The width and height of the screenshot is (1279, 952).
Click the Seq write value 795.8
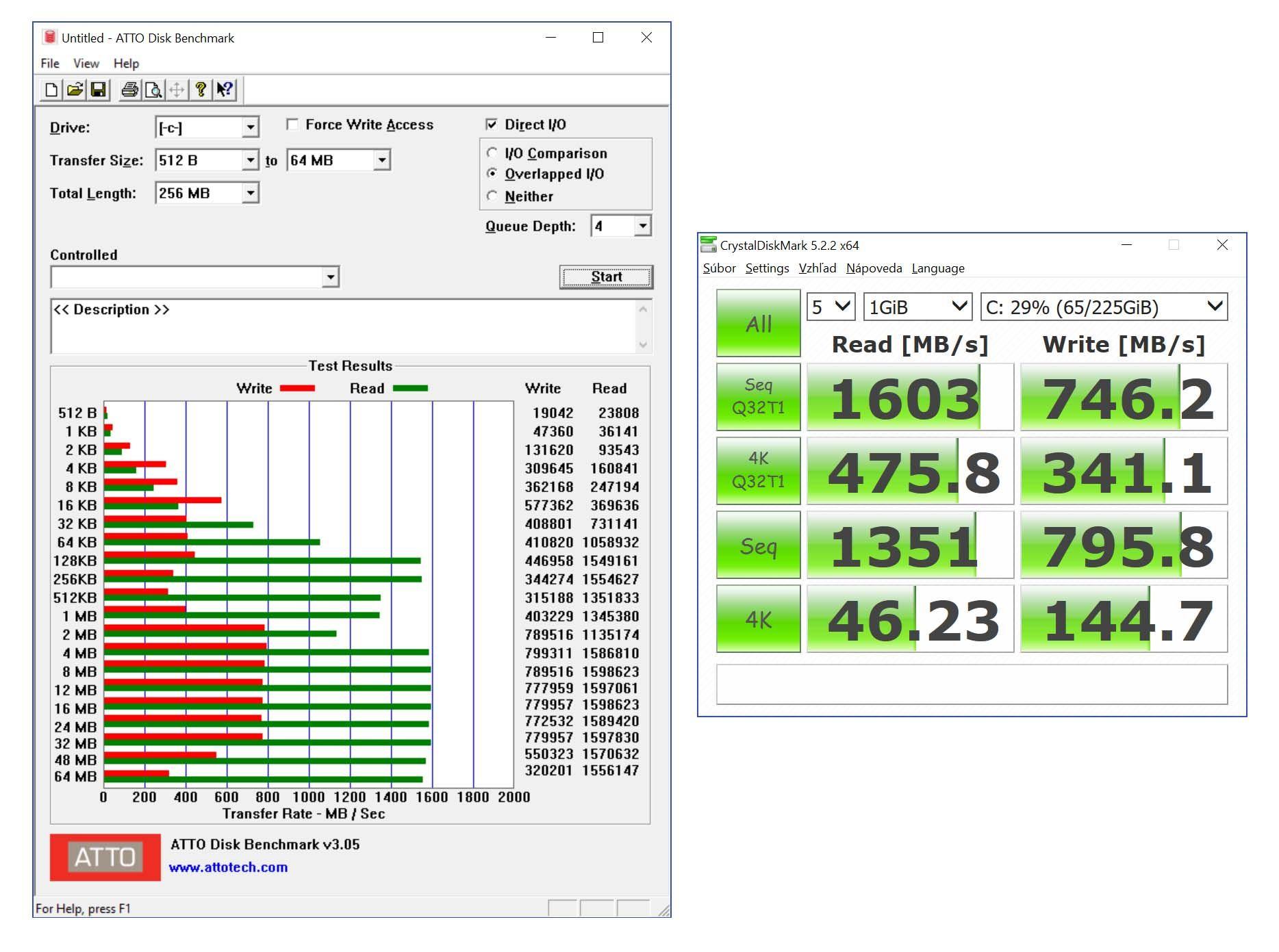[1124, 545]
